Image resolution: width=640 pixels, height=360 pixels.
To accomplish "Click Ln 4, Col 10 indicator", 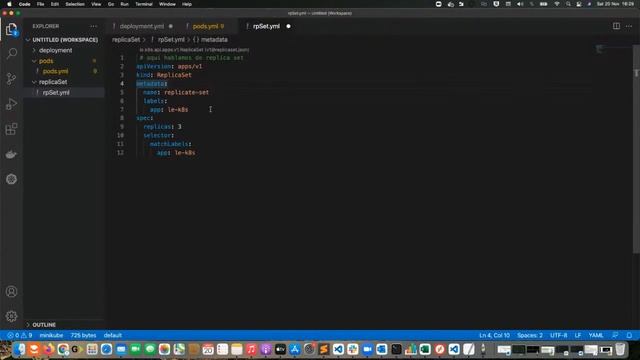I will pos(494,335).
